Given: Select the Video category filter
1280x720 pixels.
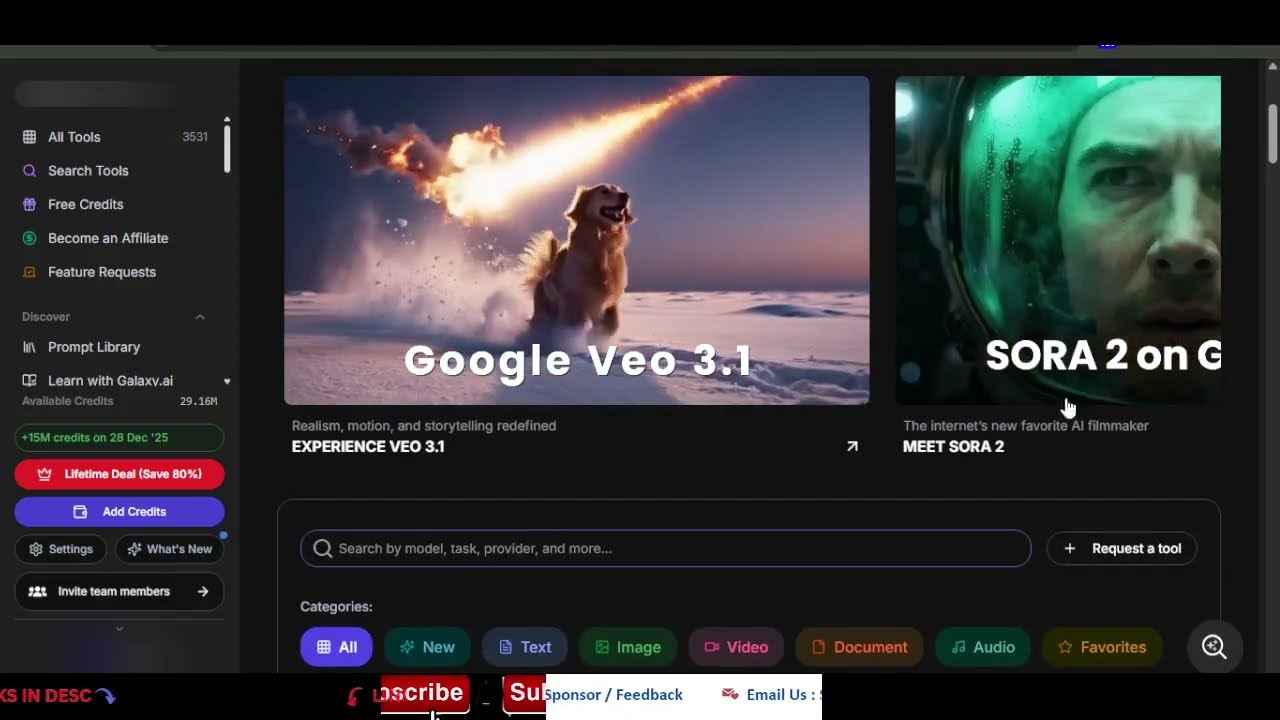Looking at the screenshot, I should click(x=736, y=647).
